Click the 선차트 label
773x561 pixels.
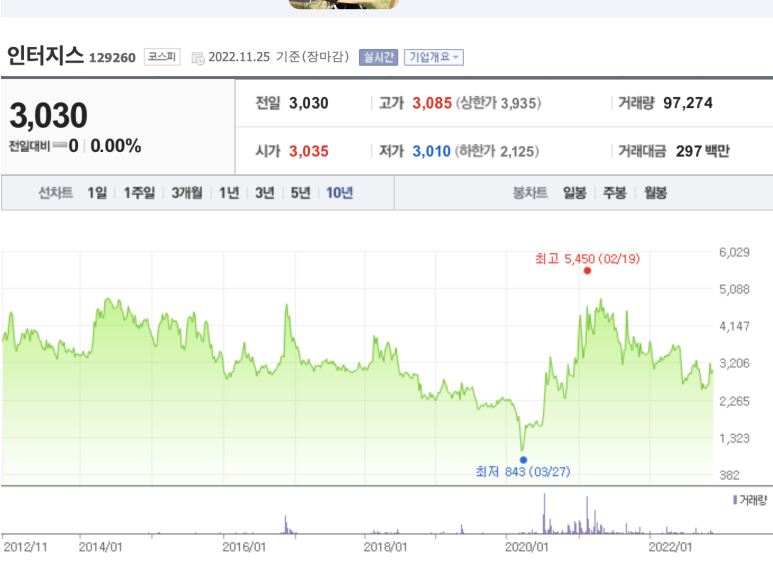56,193
